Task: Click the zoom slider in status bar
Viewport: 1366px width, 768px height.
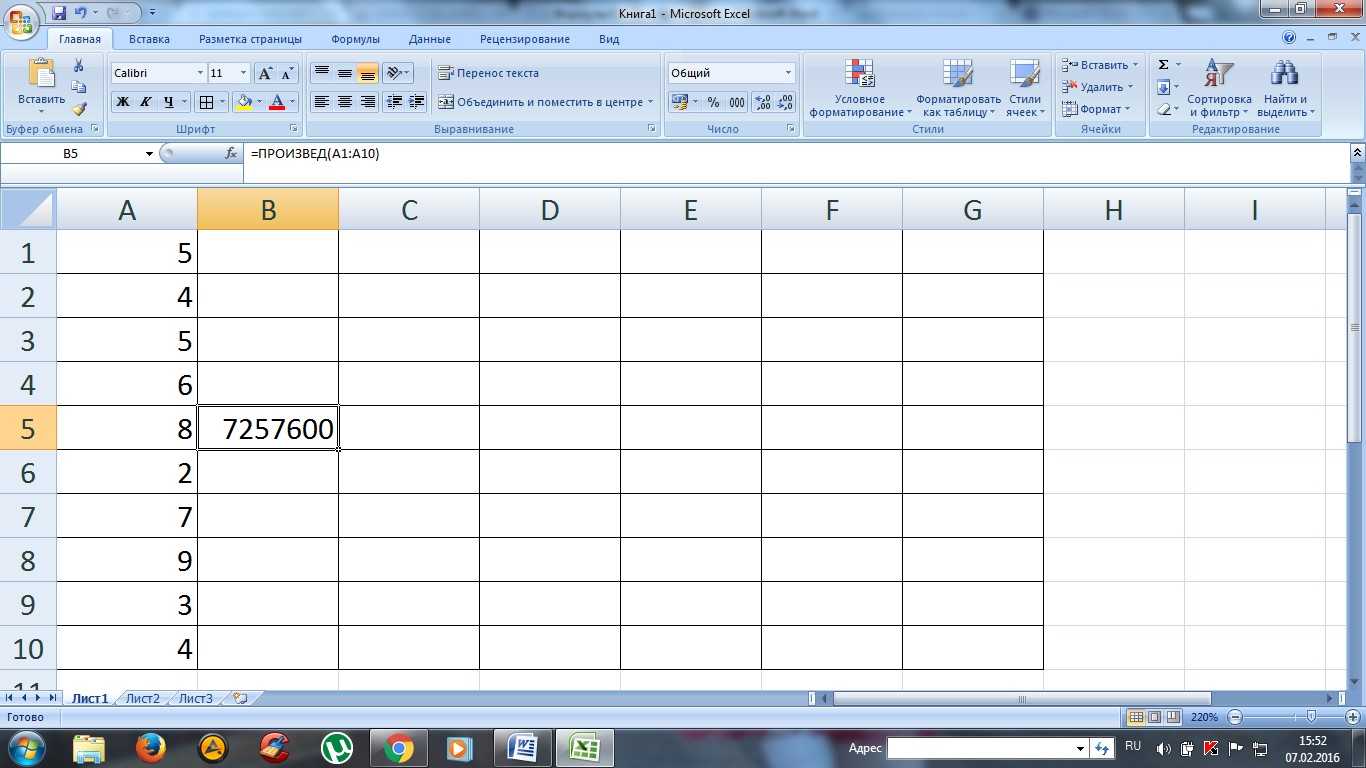Action: 1311,717
